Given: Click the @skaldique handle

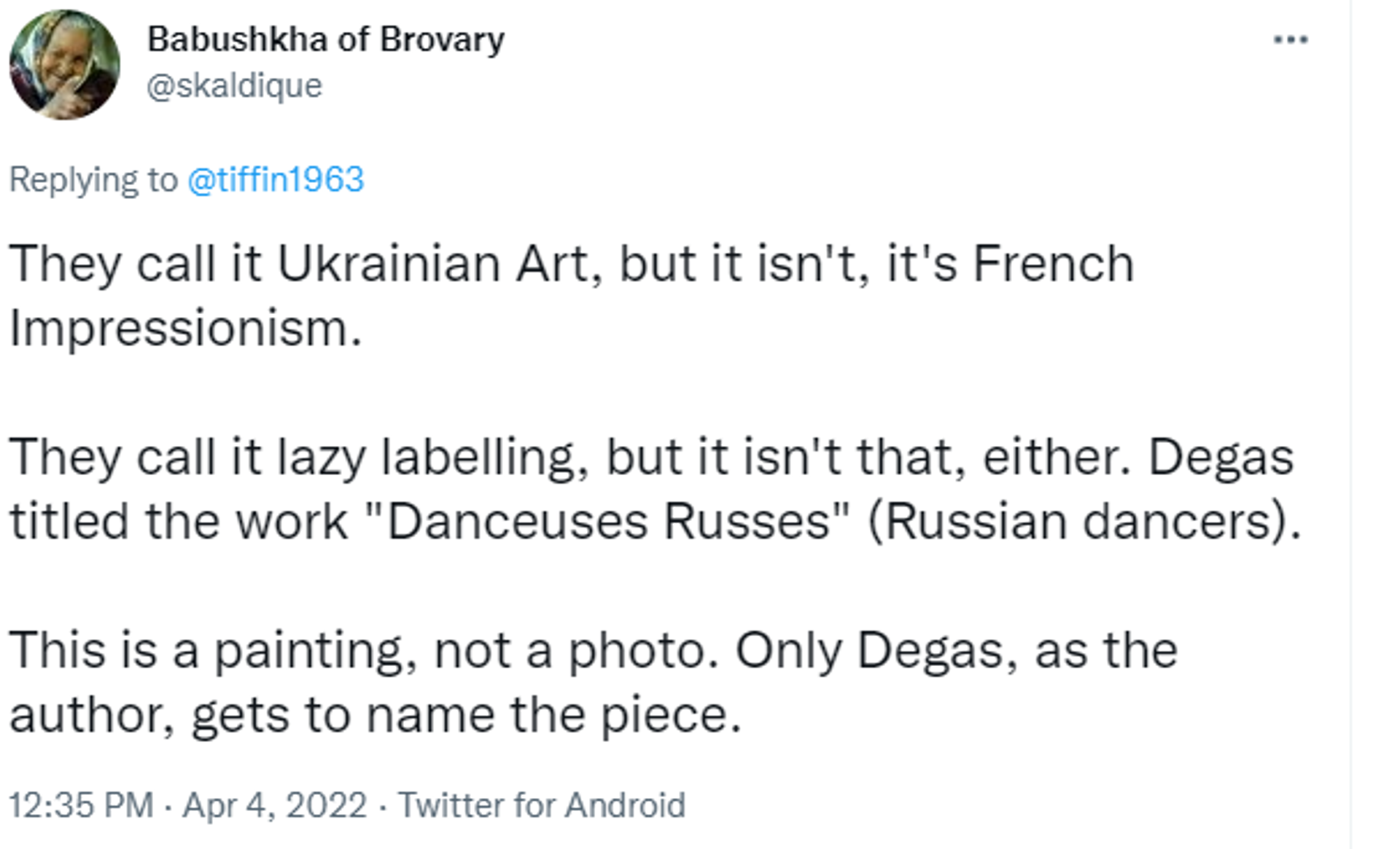Looking at the screenshot, I should [x=234, y=86].
